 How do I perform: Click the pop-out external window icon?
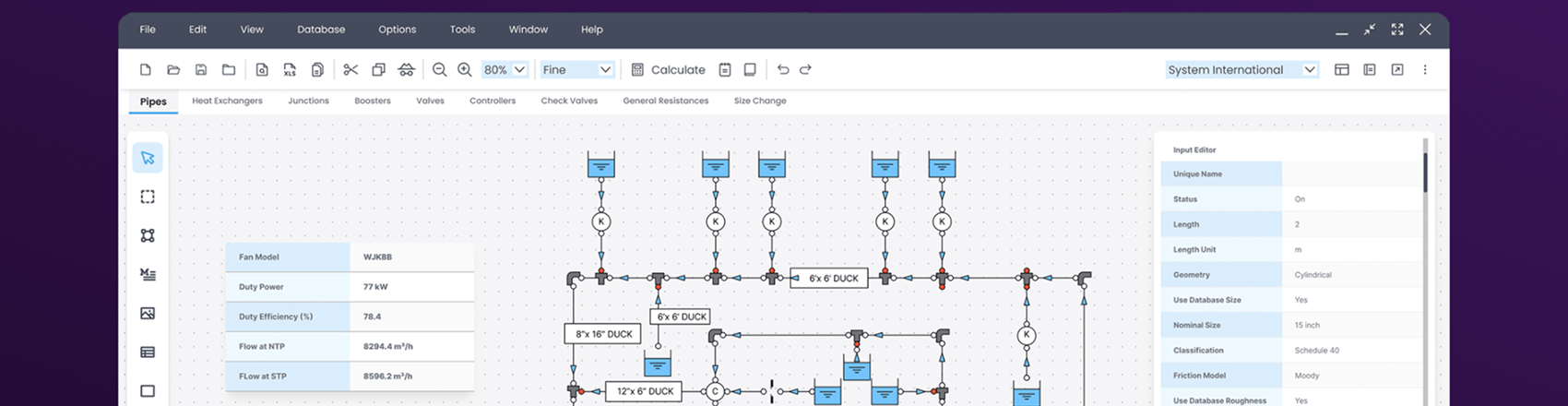pos(1397,69)
